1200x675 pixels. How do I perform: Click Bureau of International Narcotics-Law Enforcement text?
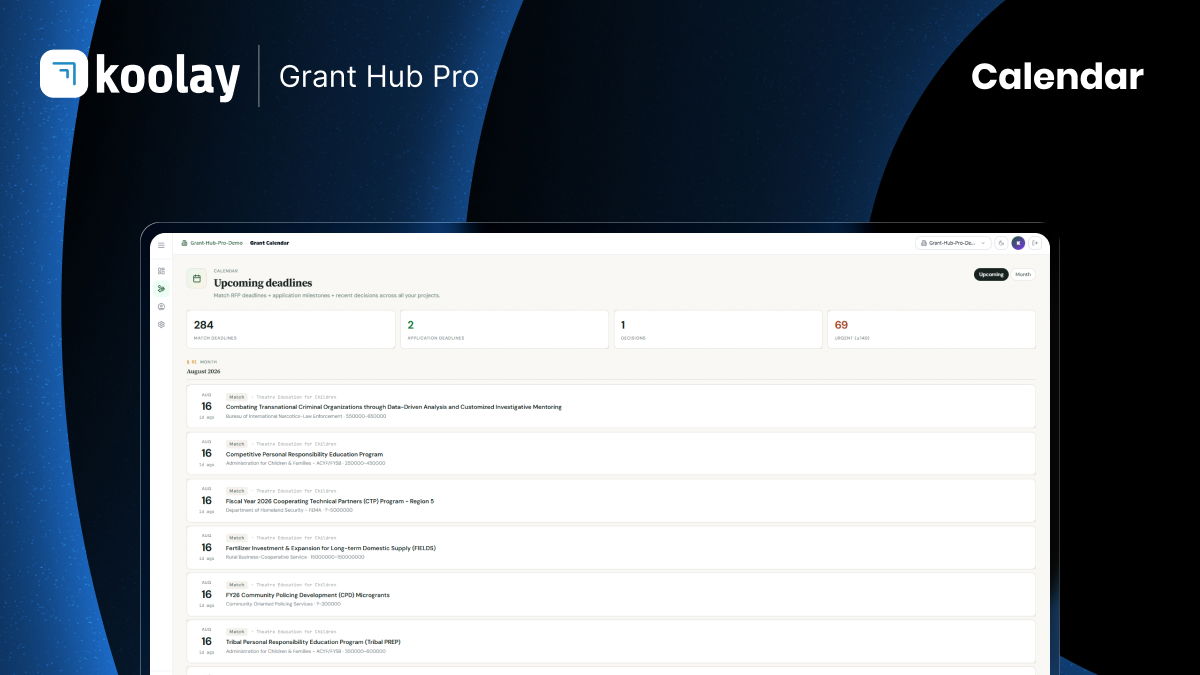283,416
